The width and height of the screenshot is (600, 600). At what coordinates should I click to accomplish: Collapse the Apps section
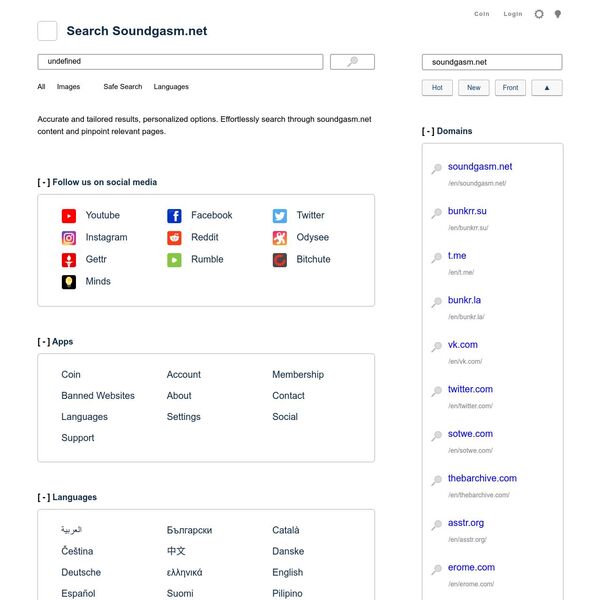click(43, 342)
